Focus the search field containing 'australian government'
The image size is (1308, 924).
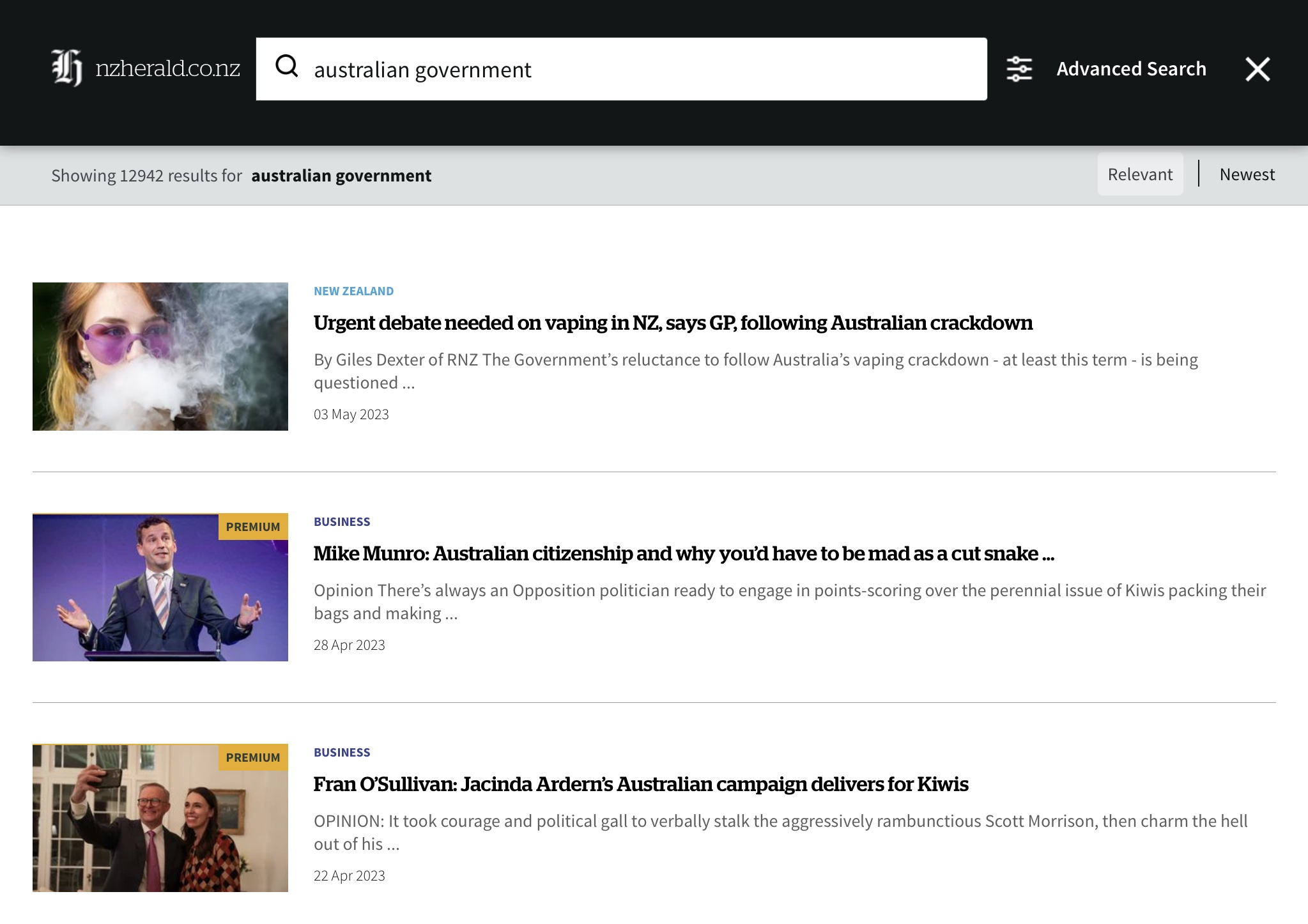point(639,69)
